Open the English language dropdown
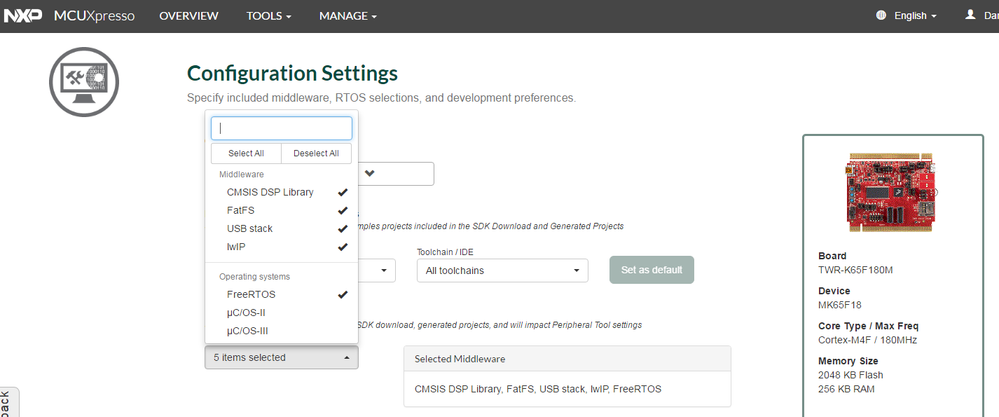Screen dimensions: 999x417 click(x=912, y=16)
